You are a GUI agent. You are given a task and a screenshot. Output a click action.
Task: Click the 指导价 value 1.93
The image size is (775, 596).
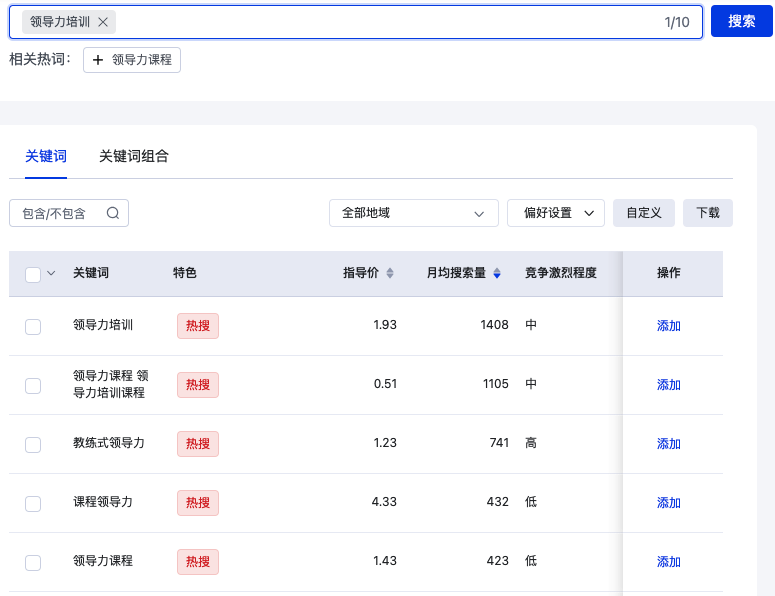385,325
